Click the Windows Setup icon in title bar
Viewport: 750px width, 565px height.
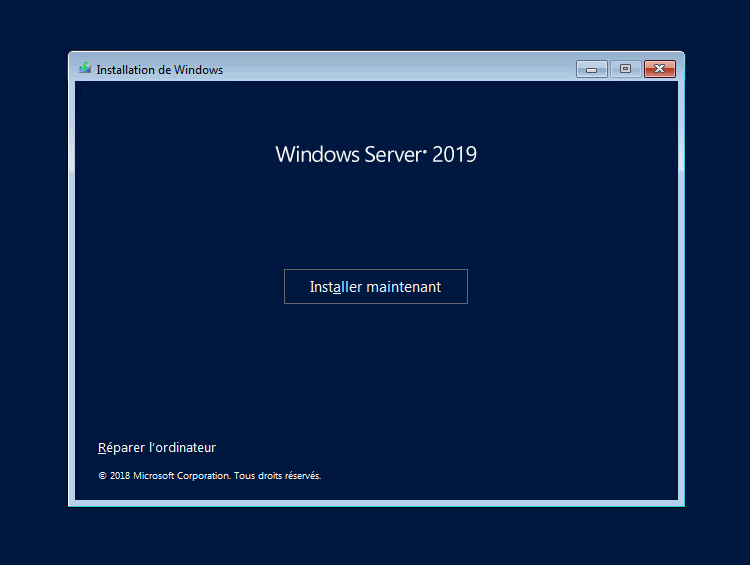(85, 69)
